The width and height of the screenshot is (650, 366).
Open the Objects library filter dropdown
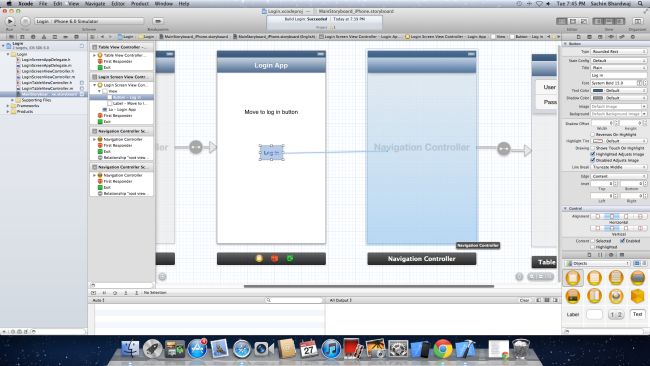click(x=597, y=263)
